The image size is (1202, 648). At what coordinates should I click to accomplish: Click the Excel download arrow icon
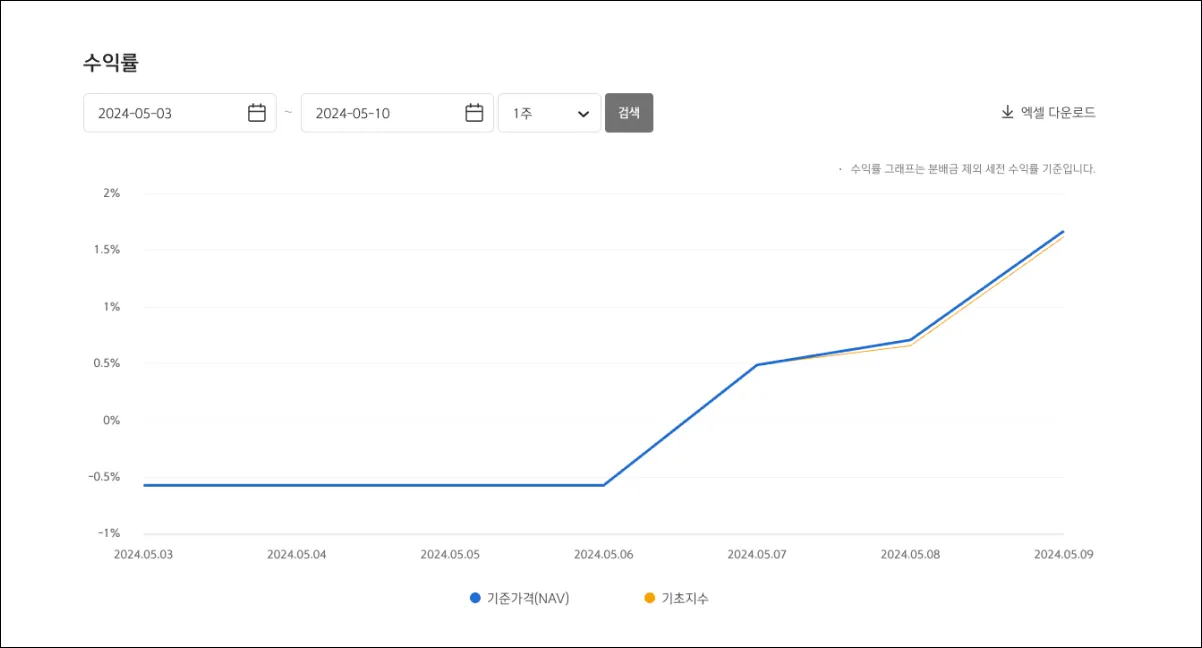coord(1007,113)
